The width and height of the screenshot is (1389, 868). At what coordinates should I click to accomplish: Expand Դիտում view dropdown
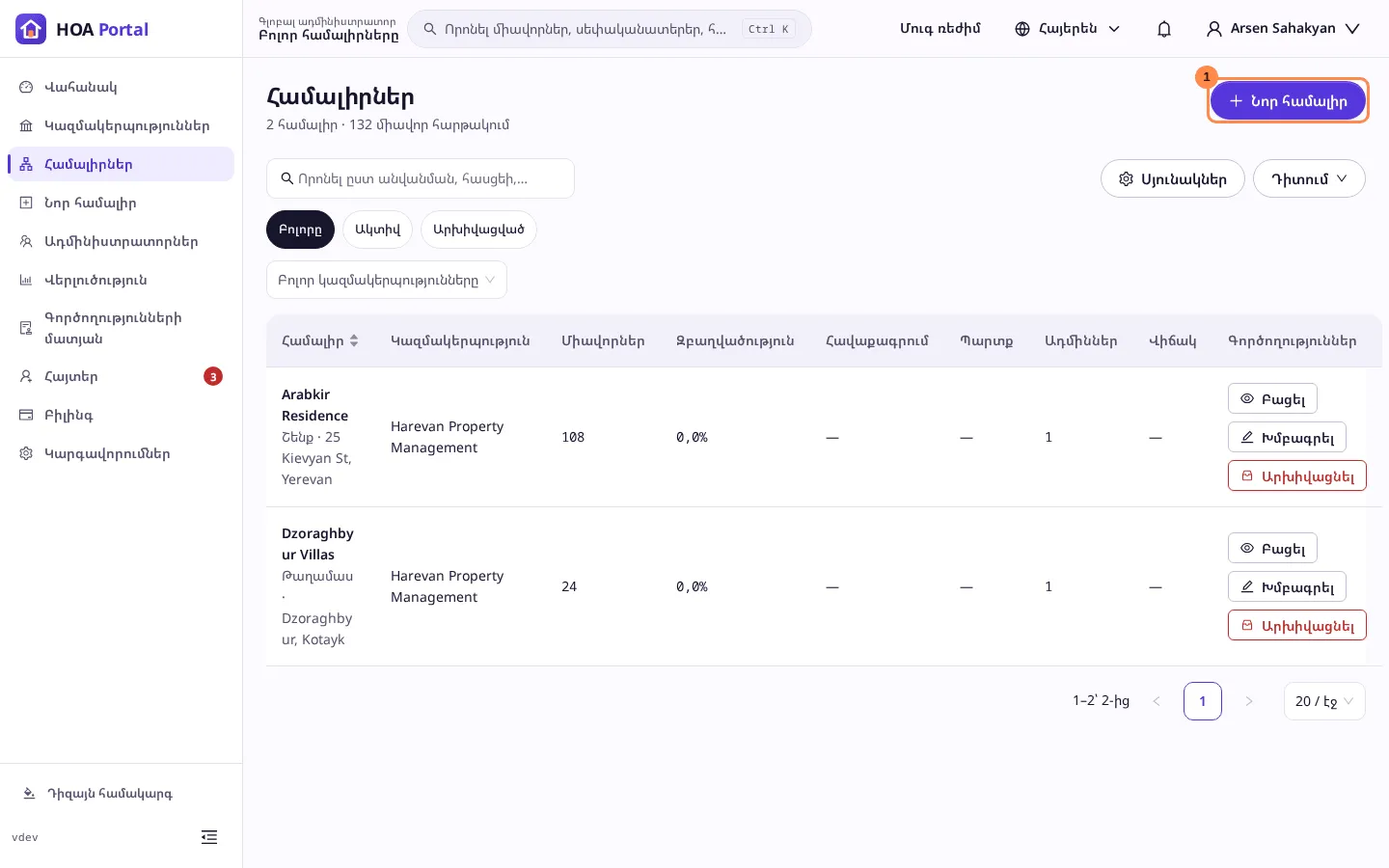point(1309,178)
